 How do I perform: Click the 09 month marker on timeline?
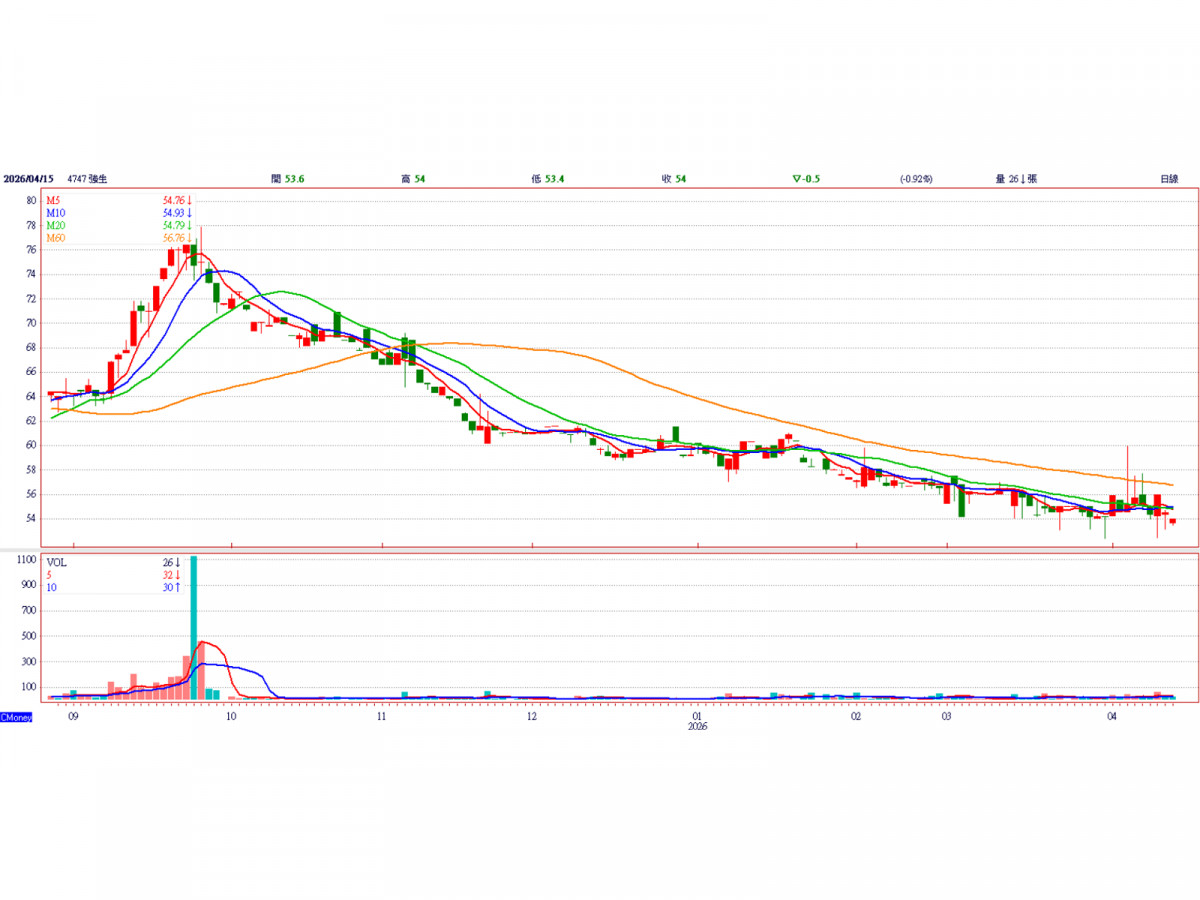(73, 717)
